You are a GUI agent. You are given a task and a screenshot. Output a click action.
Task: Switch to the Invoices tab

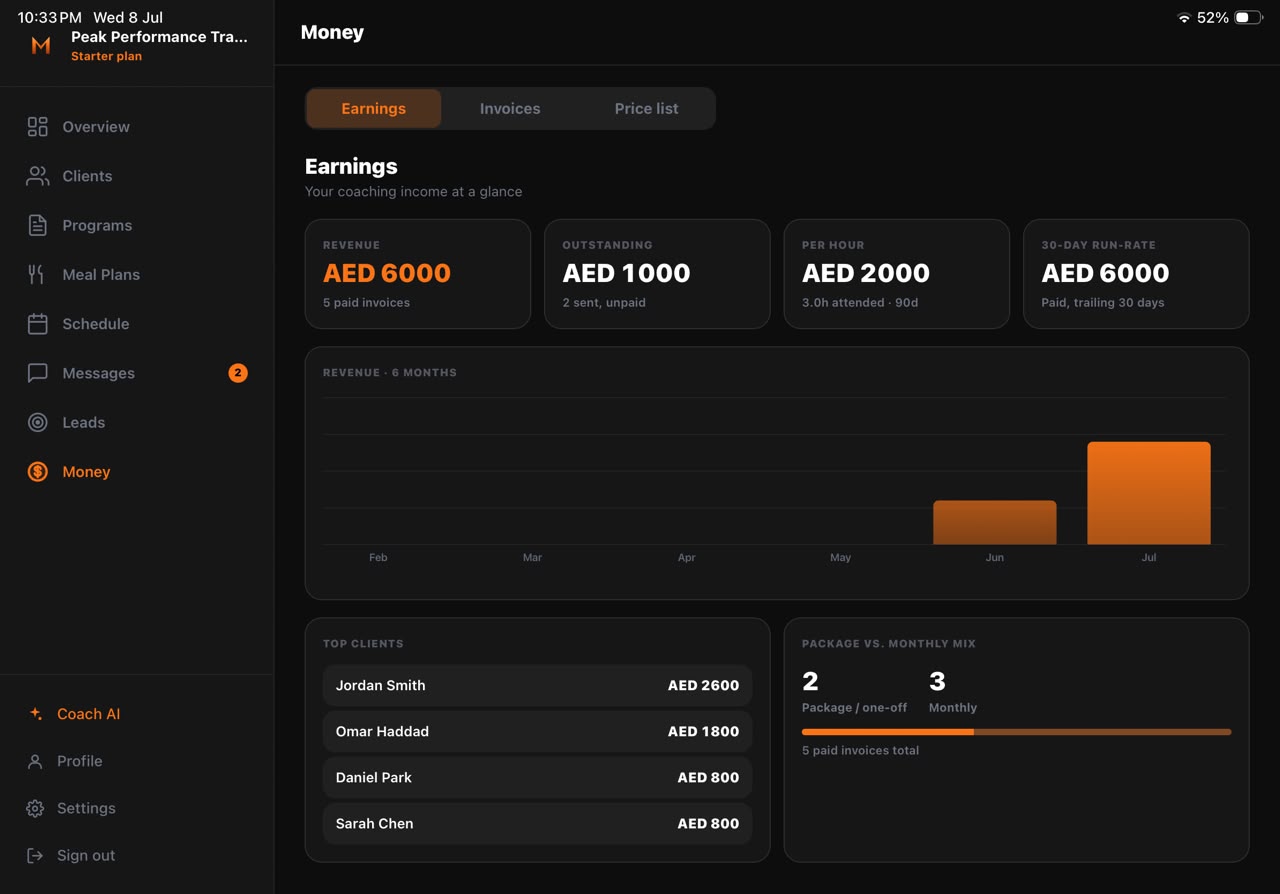[510, 108]
